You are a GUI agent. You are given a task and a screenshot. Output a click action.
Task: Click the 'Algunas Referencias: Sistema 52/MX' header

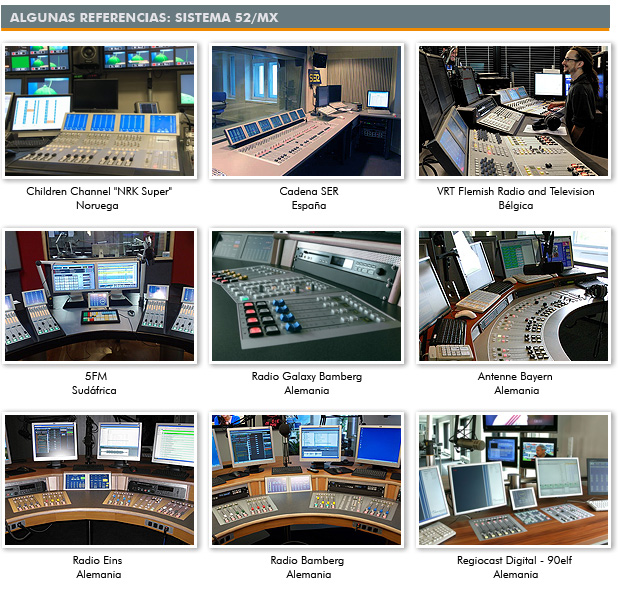(144, 17)
